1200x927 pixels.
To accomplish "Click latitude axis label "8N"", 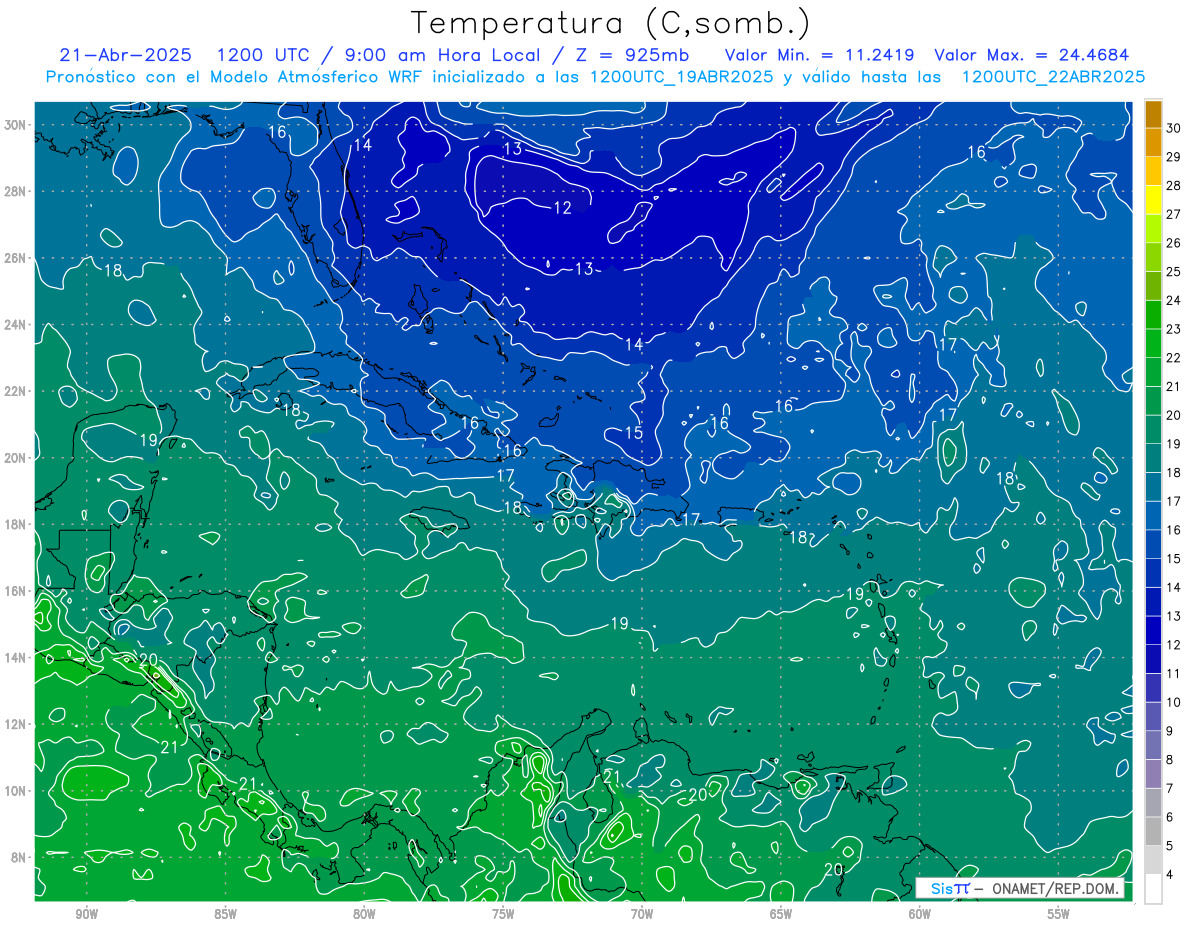I will 18,857.
